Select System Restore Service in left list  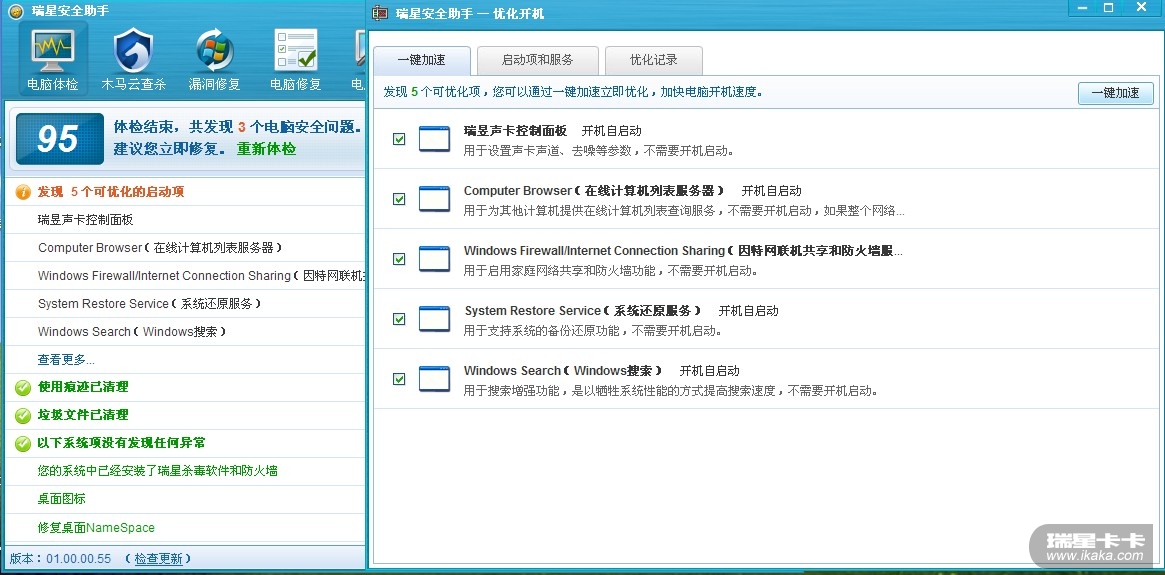(x=184, y=304)
